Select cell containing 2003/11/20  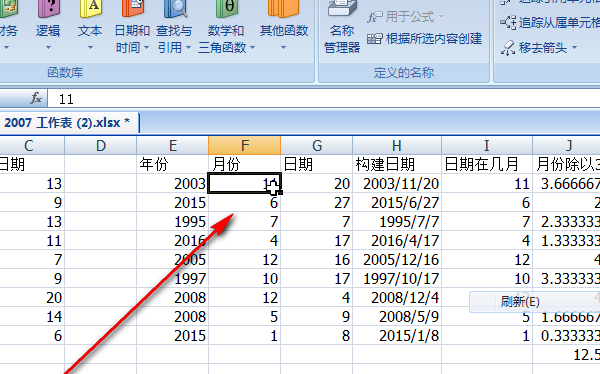(397, 183)
